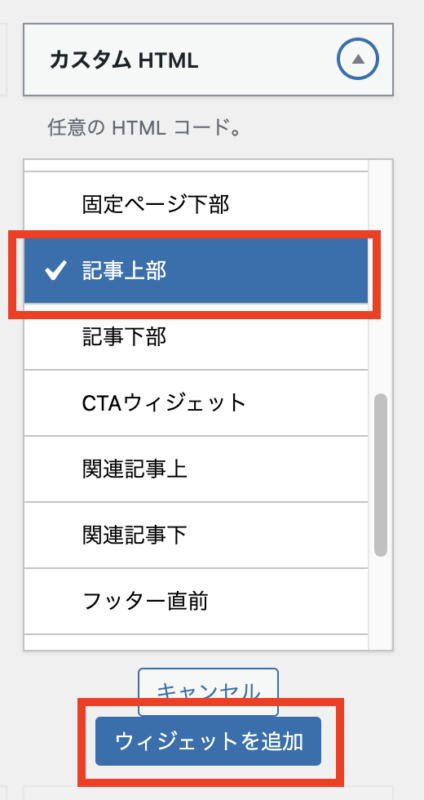This screenshot has width=424, height=800.
Task: Click the カスタム HTML widget title
Action: pos(123,61)
